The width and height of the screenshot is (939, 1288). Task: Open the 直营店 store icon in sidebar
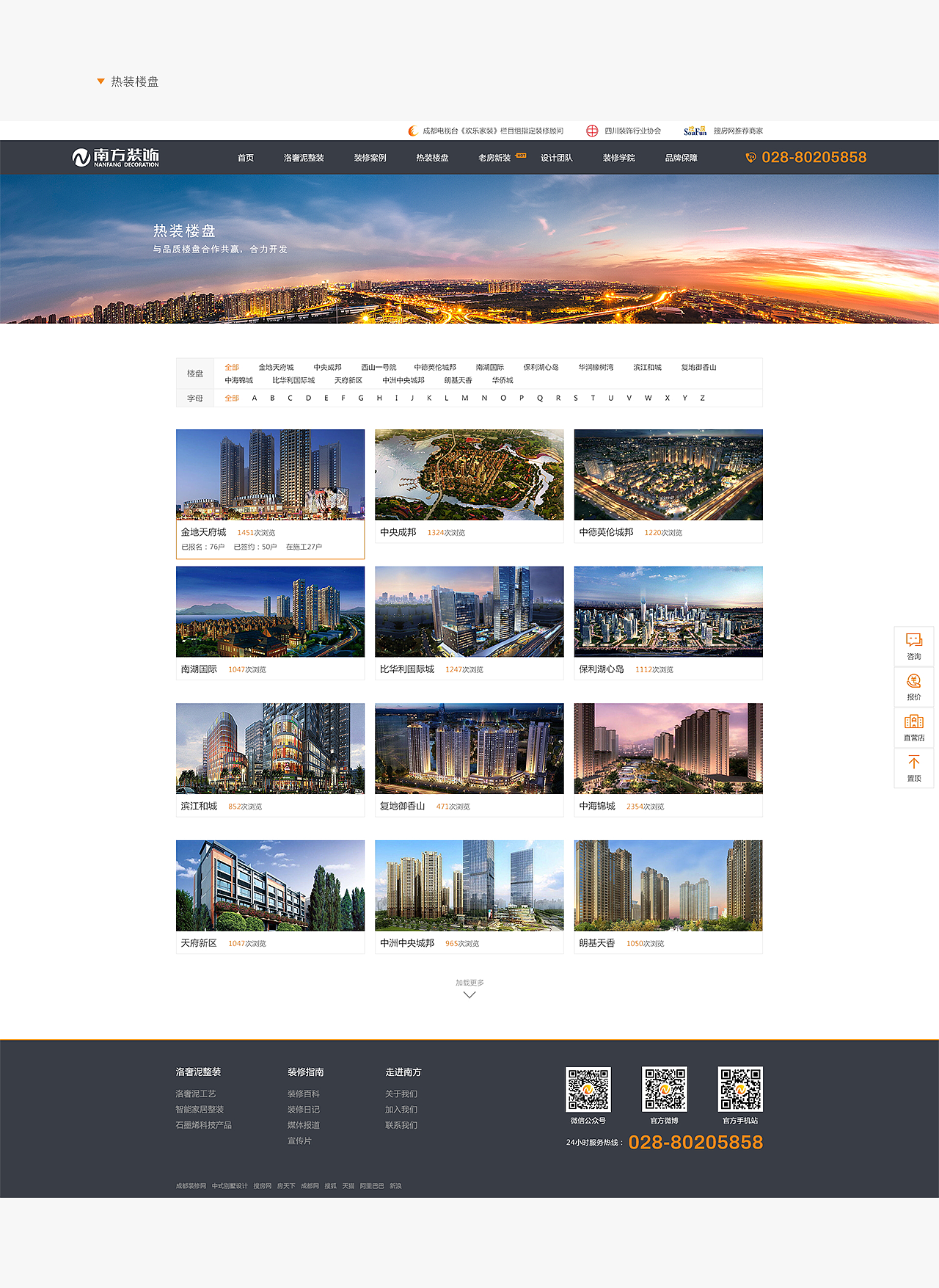(x=913, y=721)
